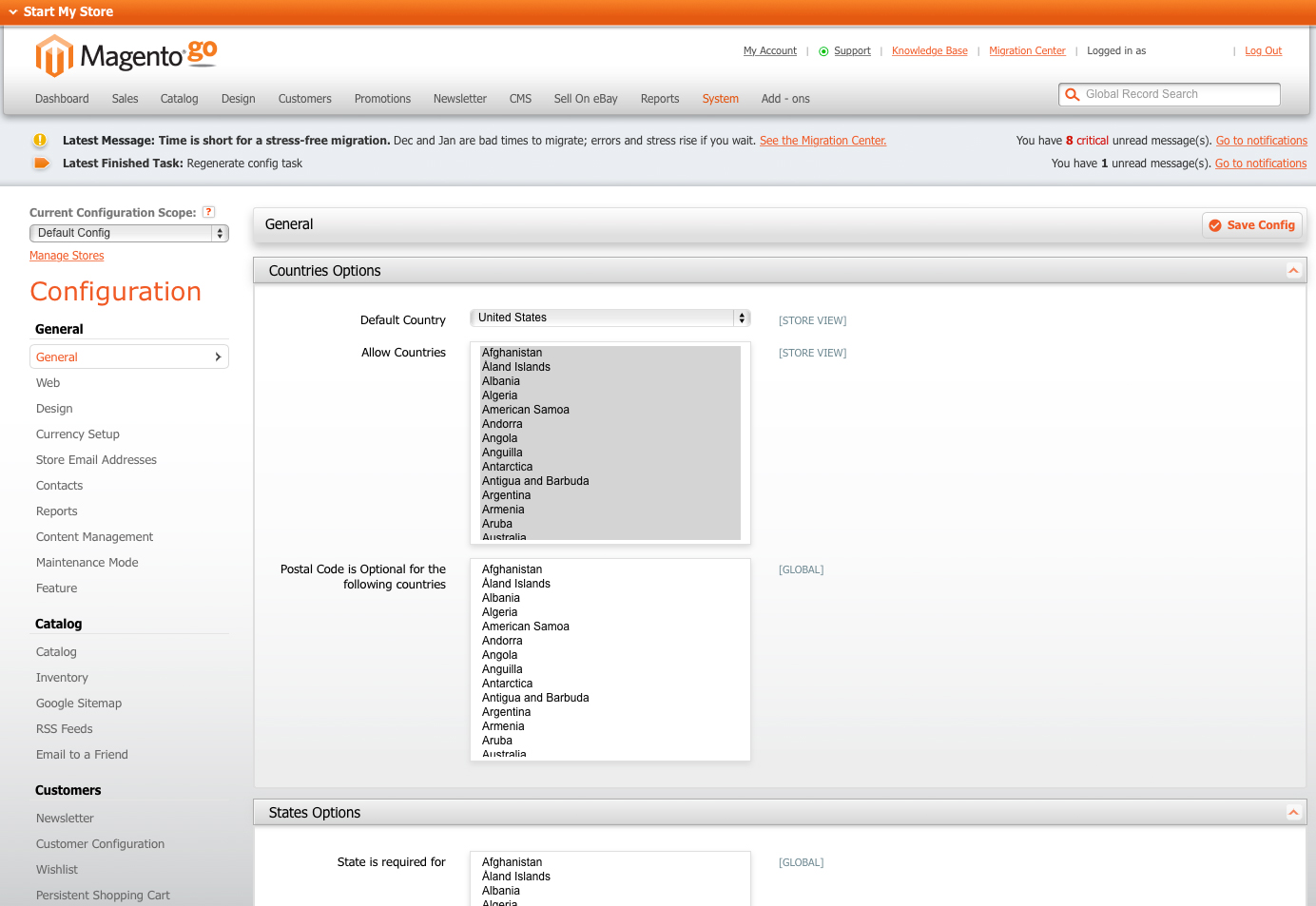Open the Support link
Screen dimensions: 1316x906
click(853, 51)
